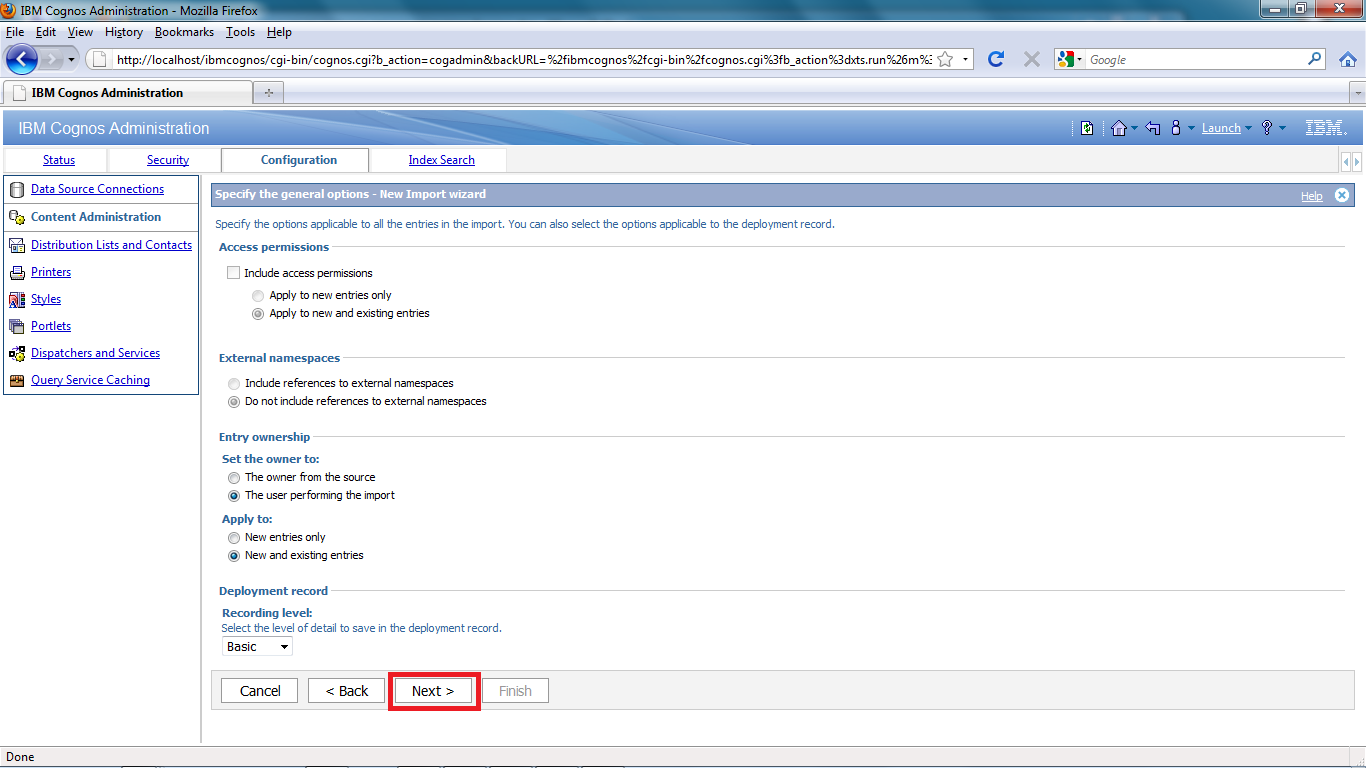Open the Portlets link
The width and height of the screenshot is (1366, 768).
click(x=51, y=326)
